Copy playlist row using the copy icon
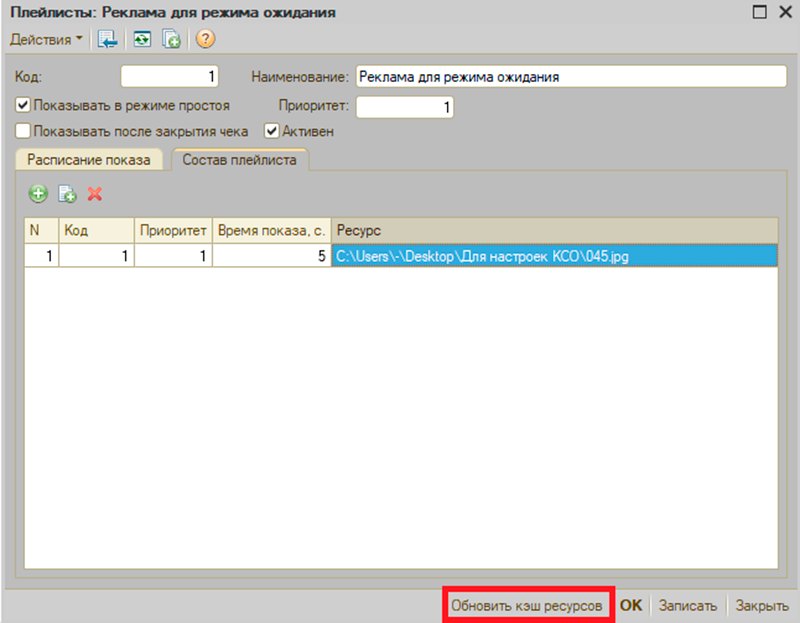The image size is (800, 623). click(x=67, y=194)
